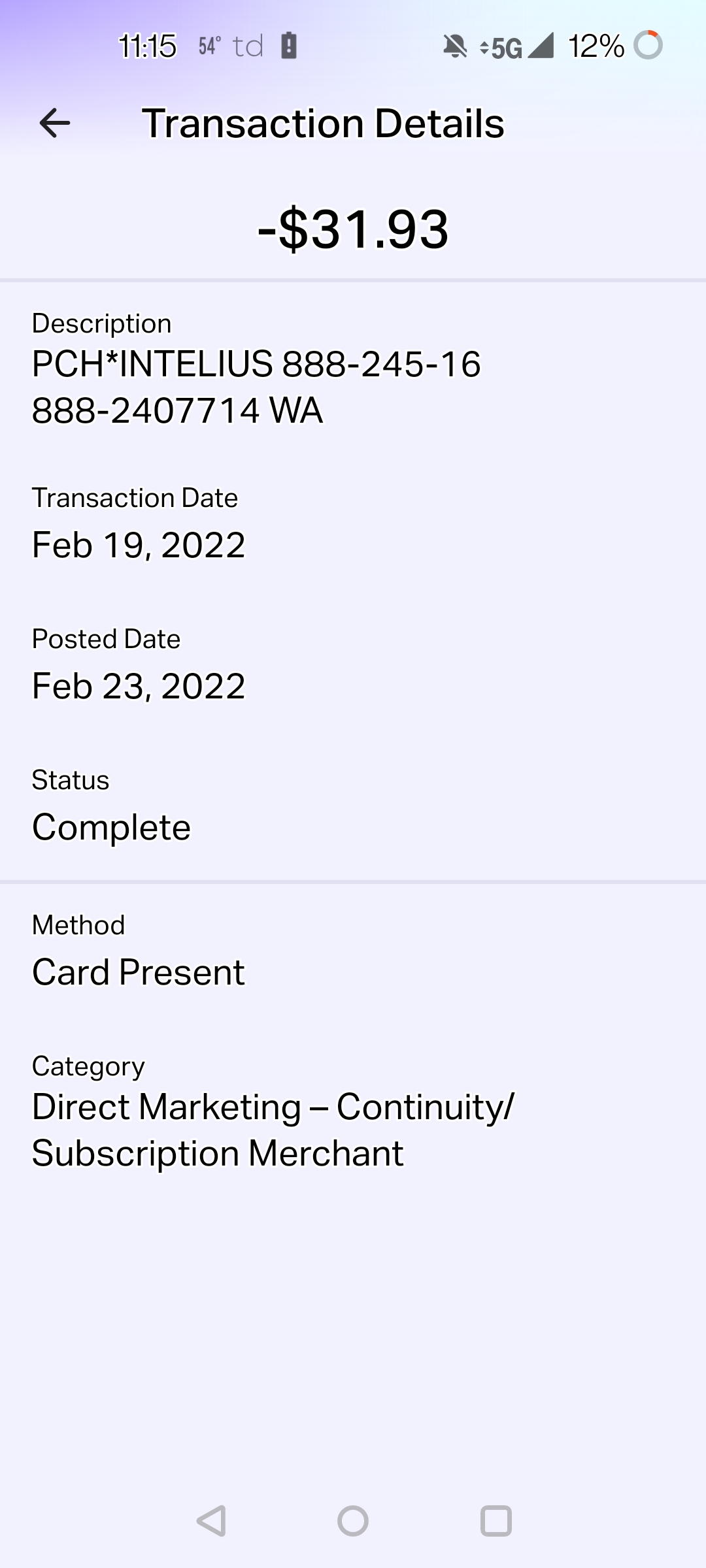Tap the -$31.93 transaction amount
Image resolution: width=706 pixels, height=1568 pixels.
point(353,229)
